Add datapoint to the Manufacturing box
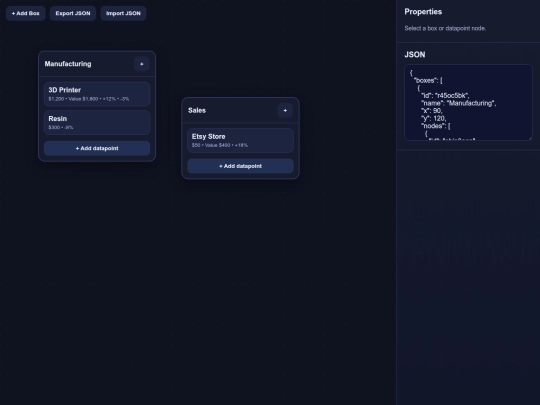 97,148
